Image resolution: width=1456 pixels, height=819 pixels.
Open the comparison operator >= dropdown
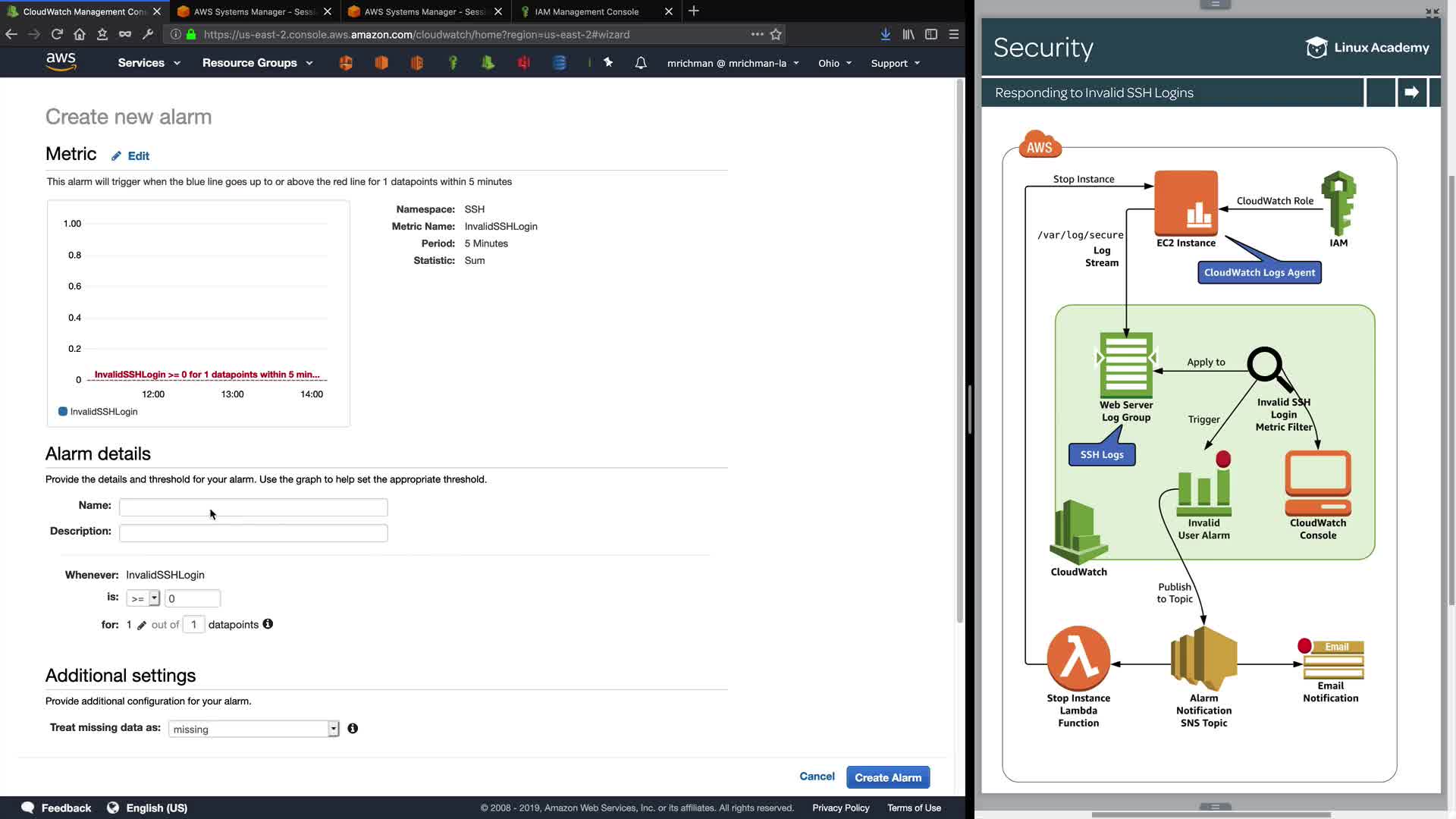point(143,599)
